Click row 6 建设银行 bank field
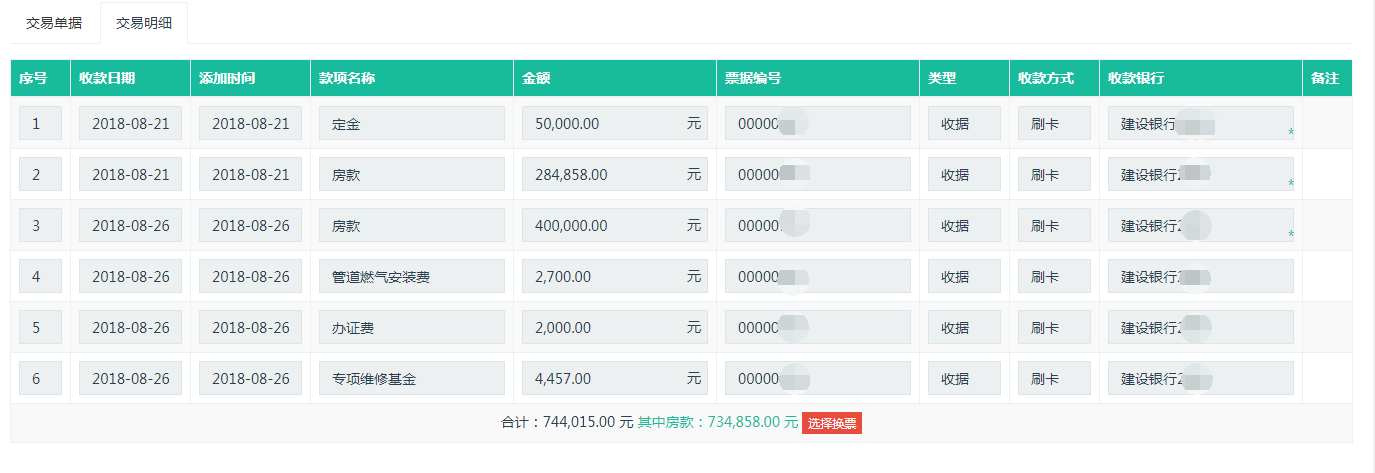1375x473 pixels. pos(1199,379)
